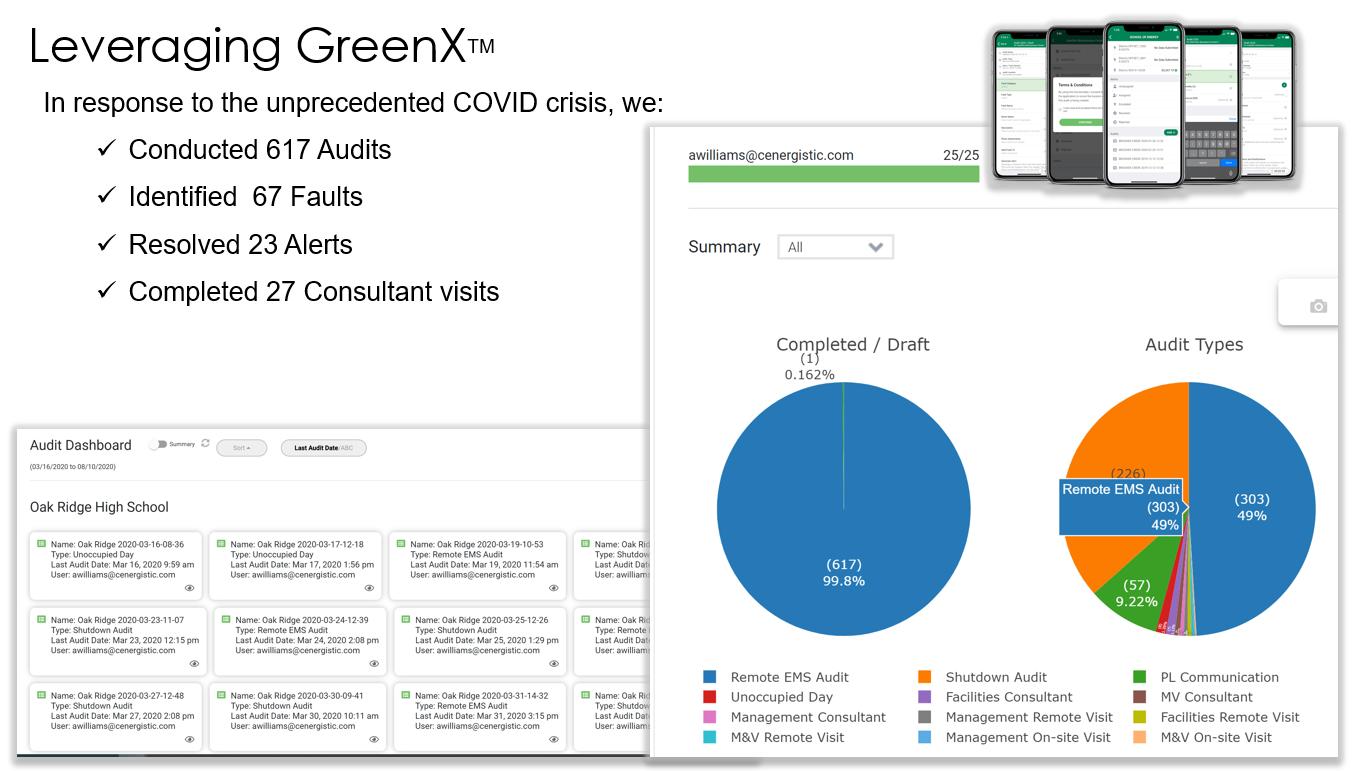The height and width of the screenshot is (771, 1353).
Task: Click the Remote EMS Audit tooltip label
Action: coord(1121,489)
